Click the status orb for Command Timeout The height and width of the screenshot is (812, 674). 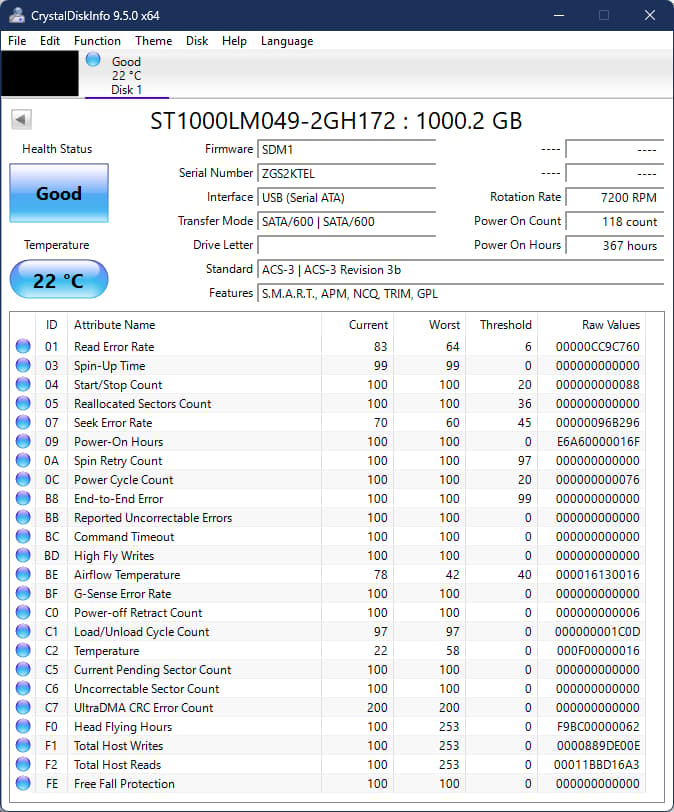pos(23,536)
